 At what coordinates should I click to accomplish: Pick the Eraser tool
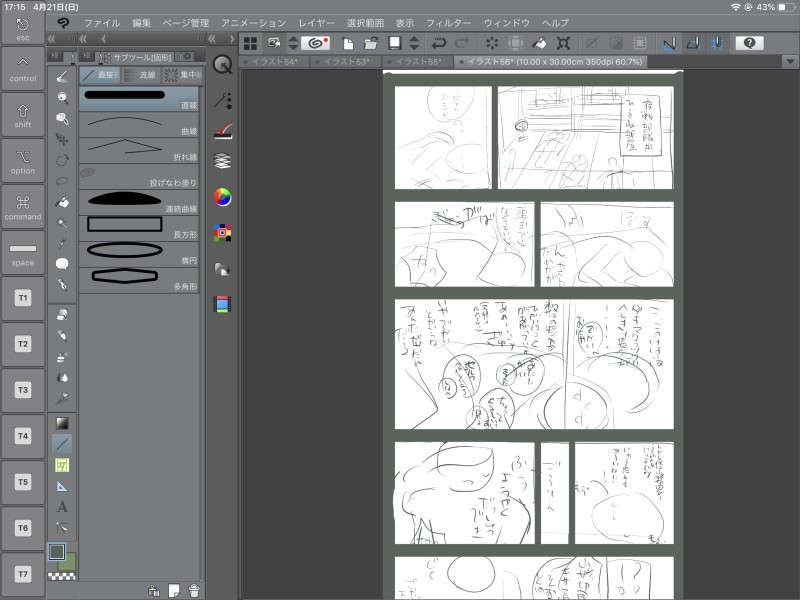point(62,313)
